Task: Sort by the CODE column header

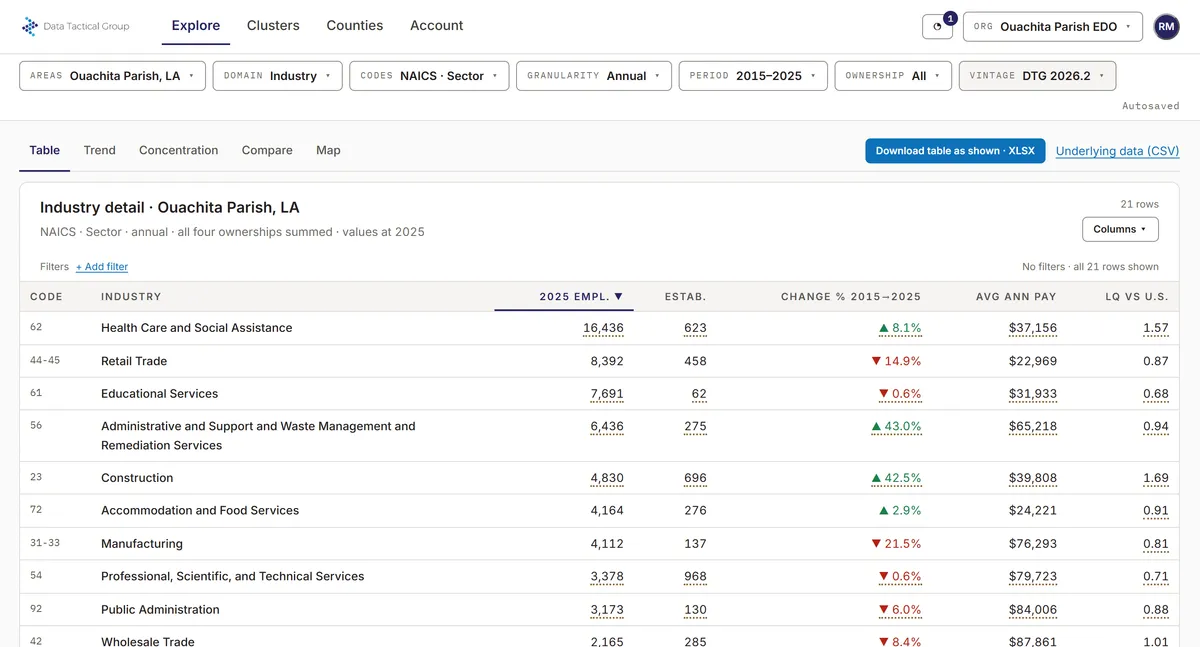Action: pyautogui.click(x=46, y=297)
